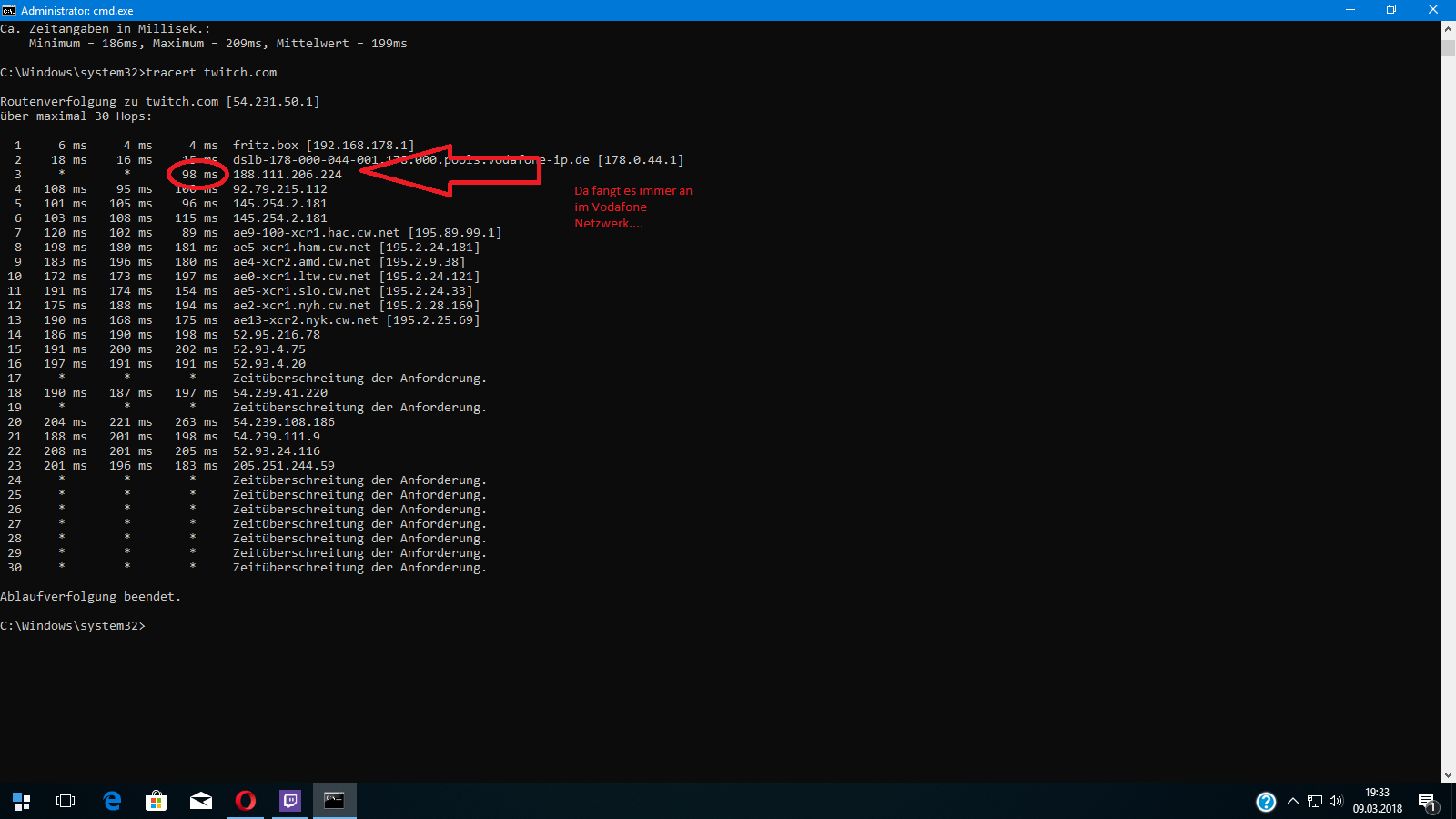This screenshot has width=1456, height=819.
Task: Open the Microsoft Store taskbar icon
Action: [157, 801]
